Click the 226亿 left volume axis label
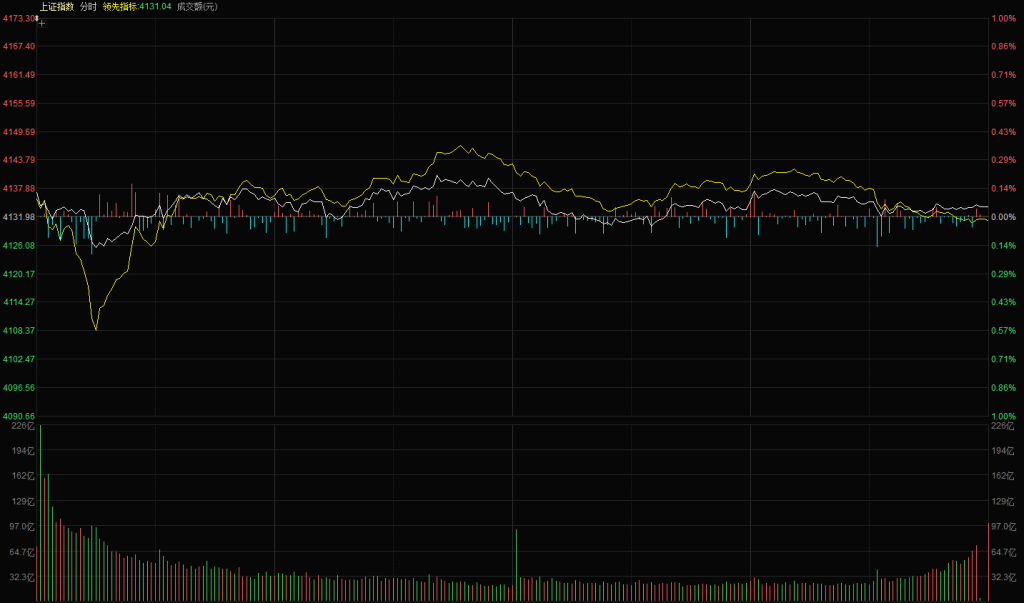This screenshot has height=603, width=1024. pos(18,426)
